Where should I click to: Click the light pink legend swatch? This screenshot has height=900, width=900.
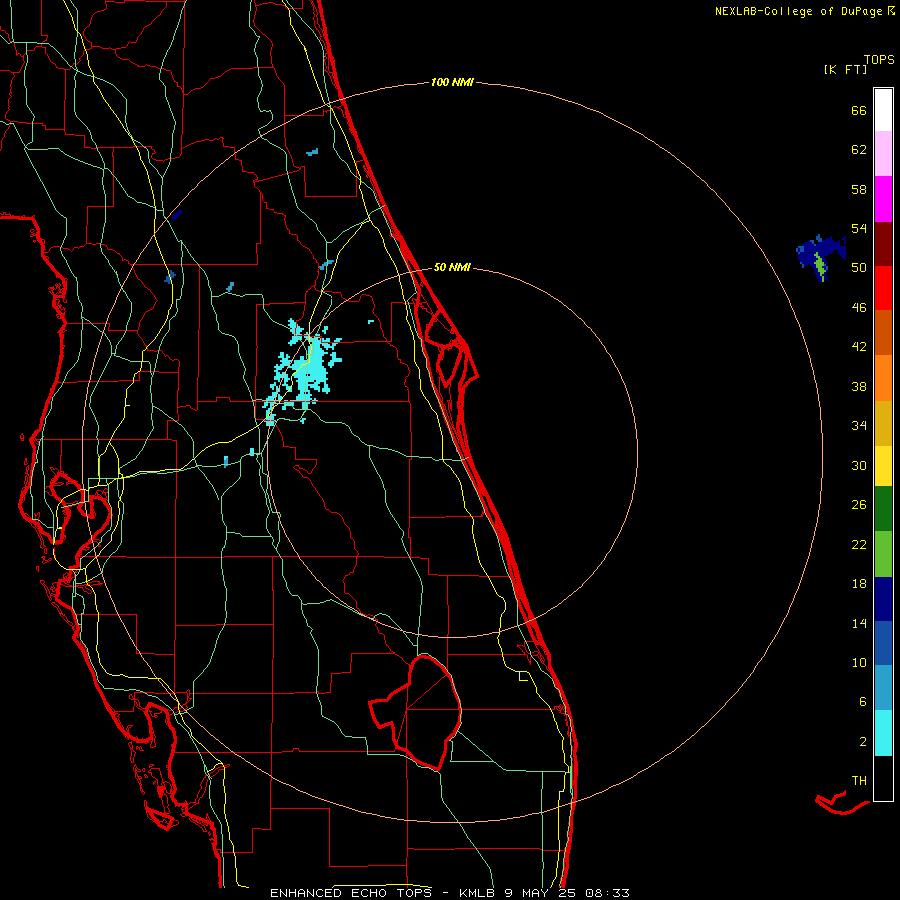click(x=883, y=153)
